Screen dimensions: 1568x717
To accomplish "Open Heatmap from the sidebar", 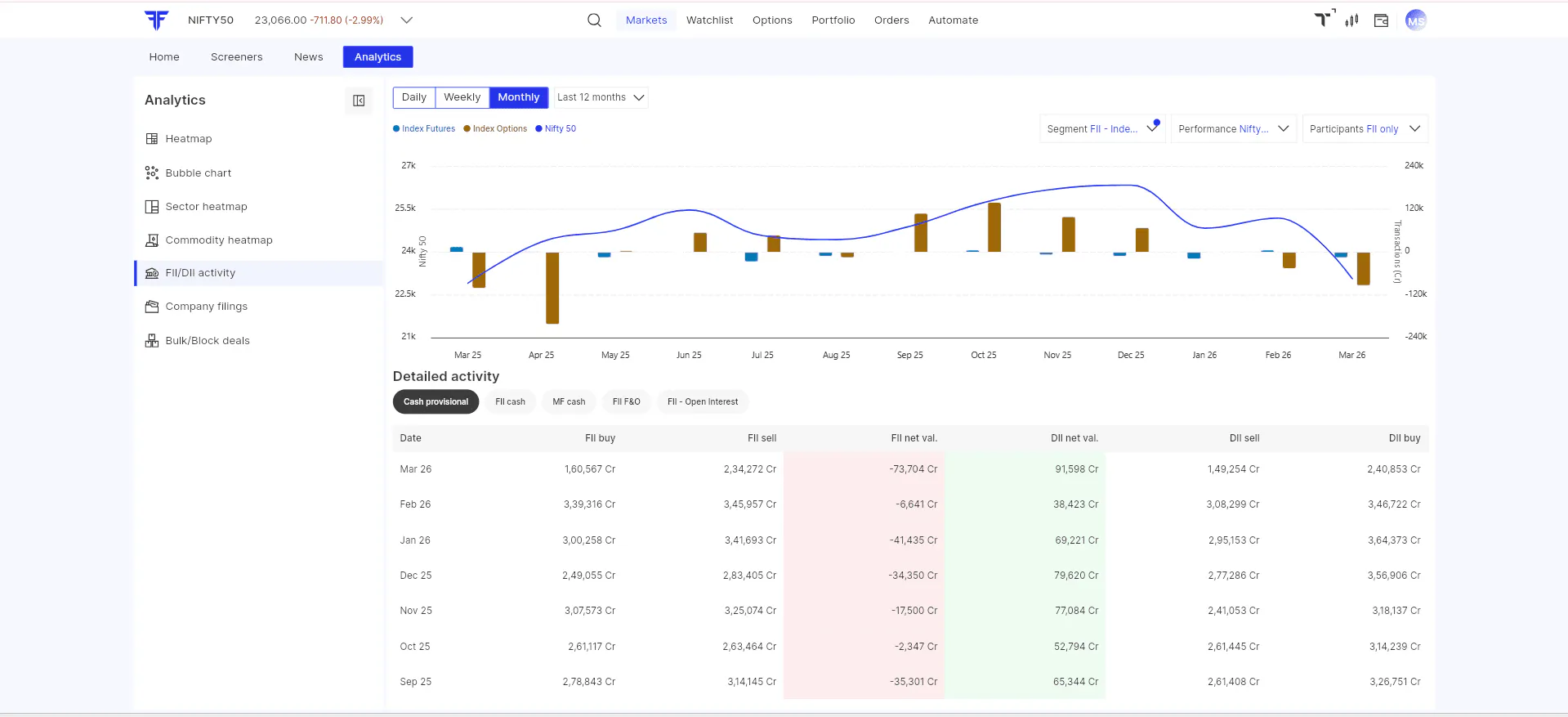I will tap(188, 139).
